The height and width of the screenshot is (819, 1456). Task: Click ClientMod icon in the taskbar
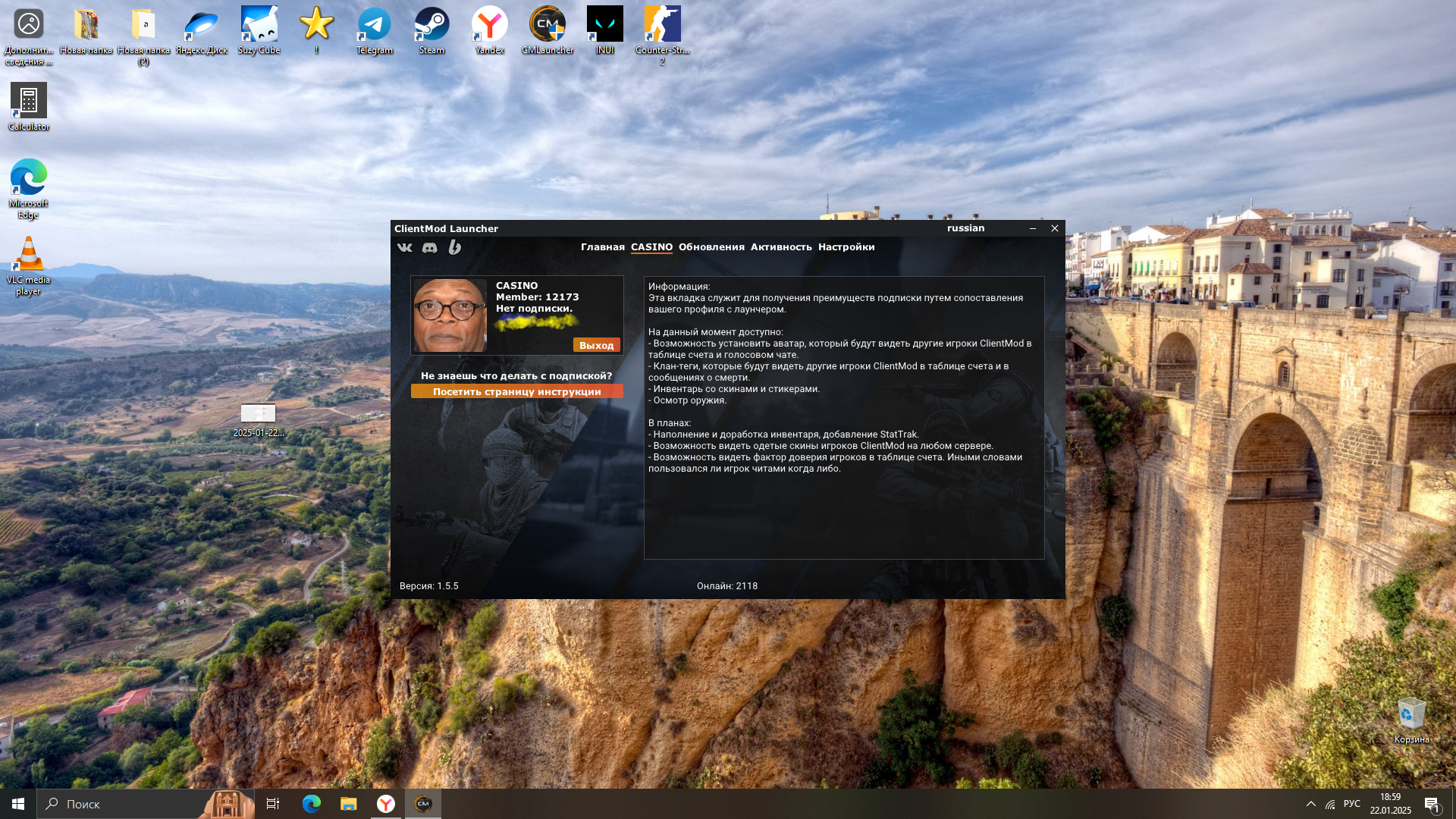click(x=423, y=804)
